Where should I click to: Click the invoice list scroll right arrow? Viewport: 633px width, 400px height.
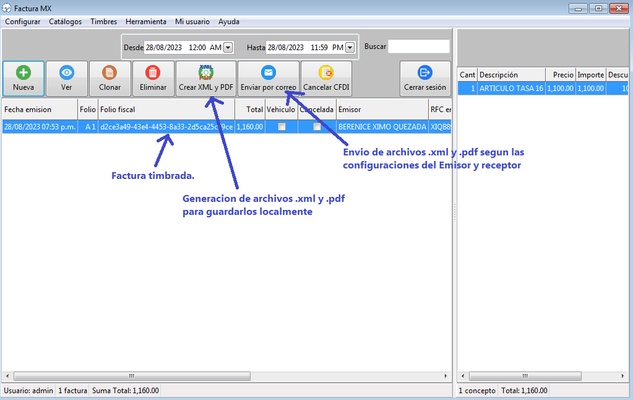click(446, 376)
